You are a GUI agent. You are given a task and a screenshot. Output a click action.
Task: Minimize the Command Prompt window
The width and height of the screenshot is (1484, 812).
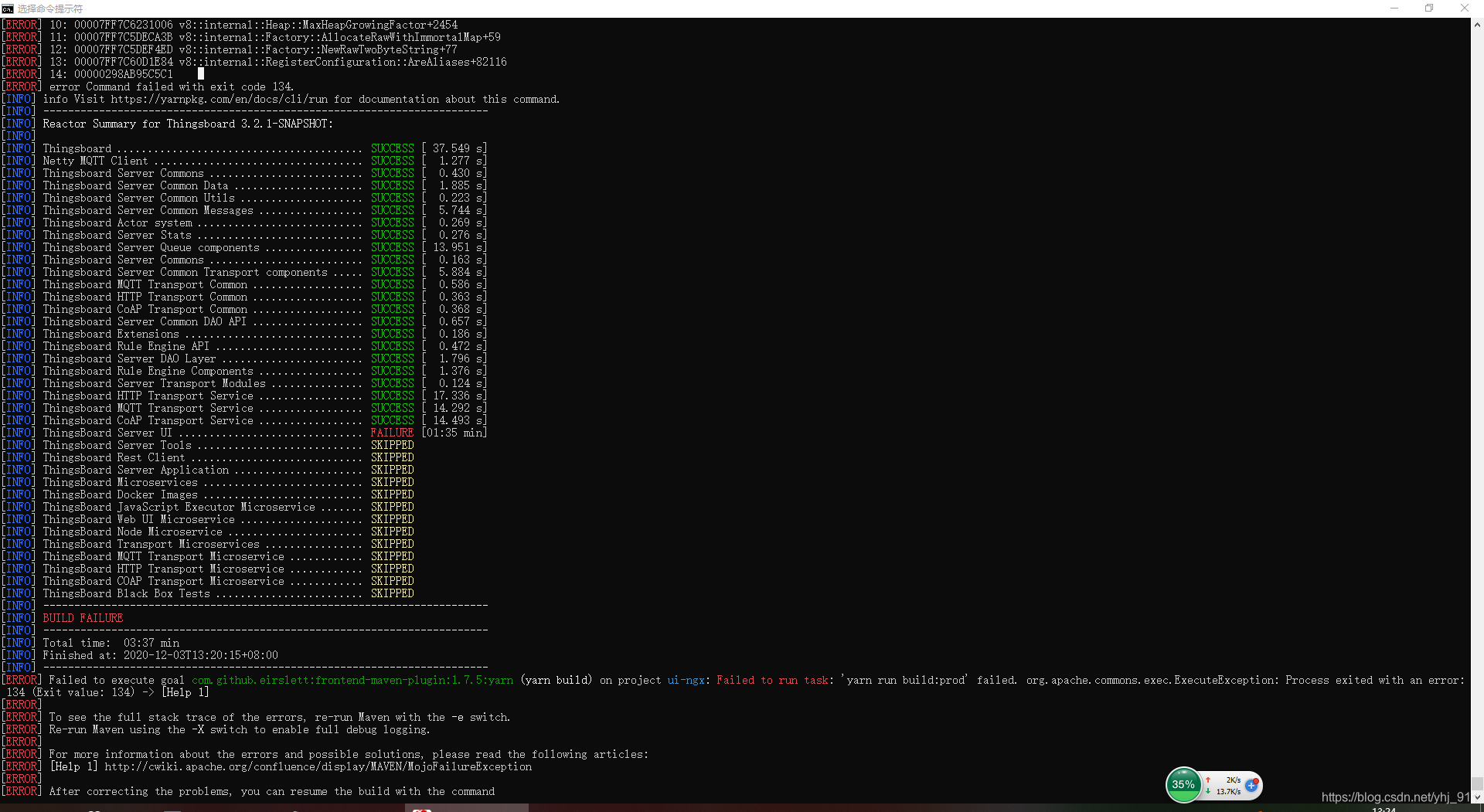pos(1394,8)
